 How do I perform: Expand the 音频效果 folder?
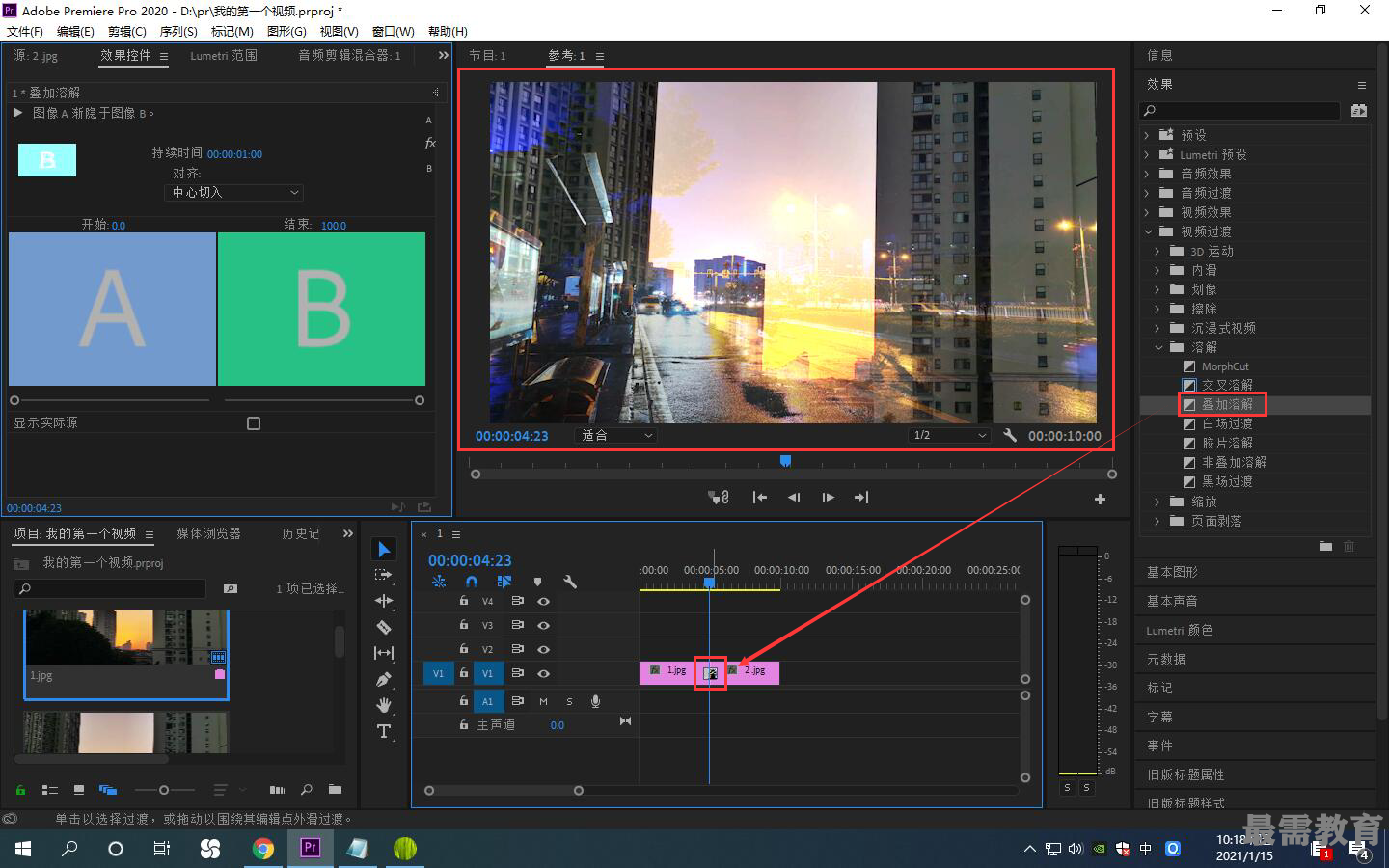pyautogui.click(x=1147, y=174)
